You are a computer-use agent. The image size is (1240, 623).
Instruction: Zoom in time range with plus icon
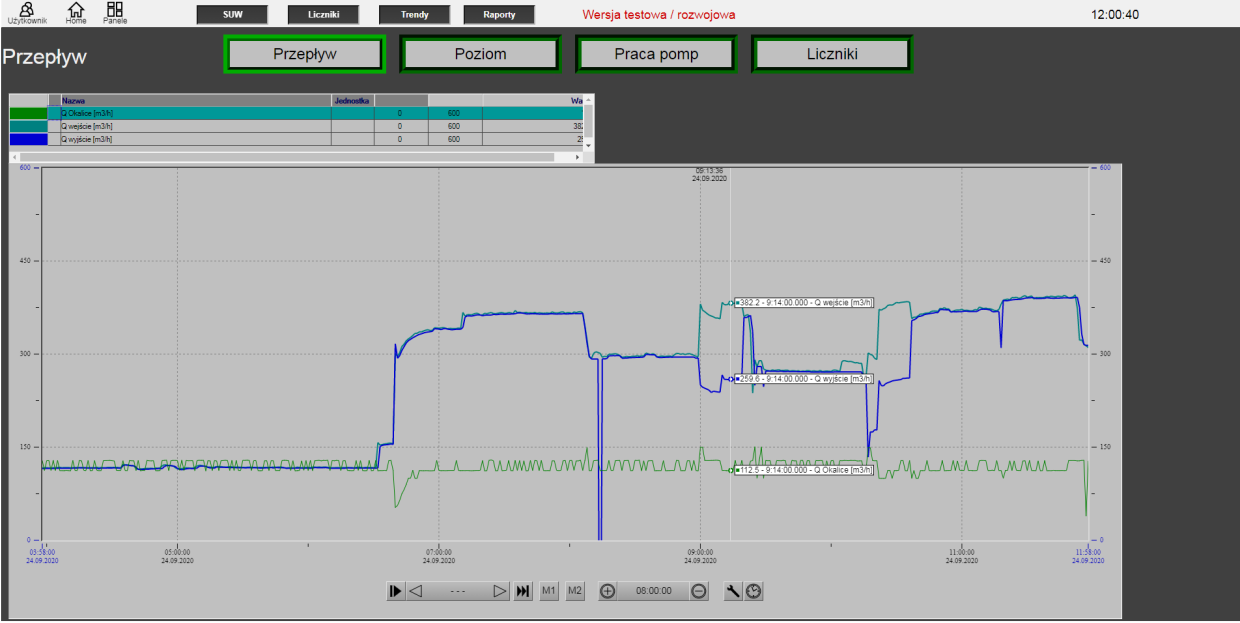point(607,591)
